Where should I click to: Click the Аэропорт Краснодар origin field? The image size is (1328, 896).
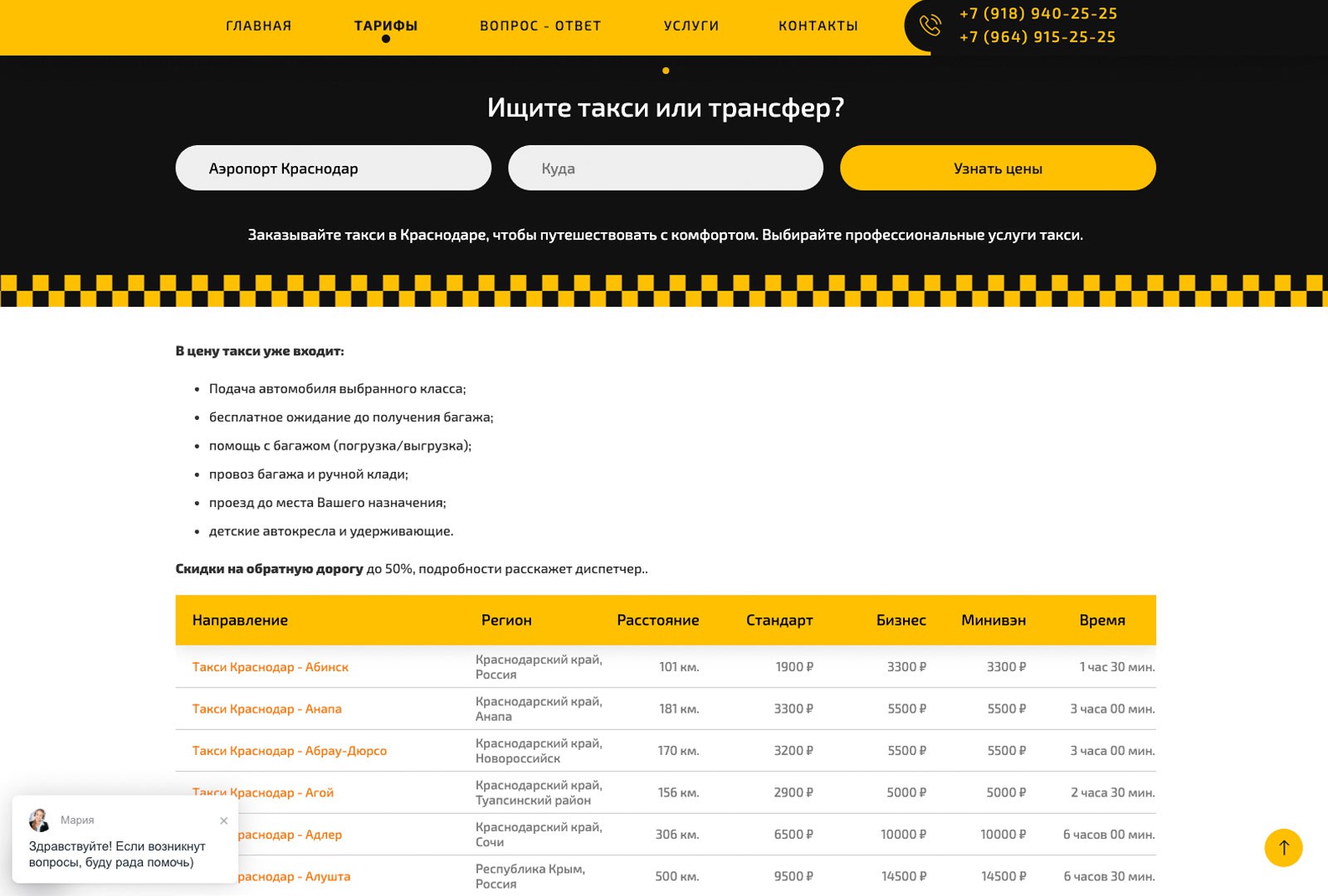[x=333, y=168]
